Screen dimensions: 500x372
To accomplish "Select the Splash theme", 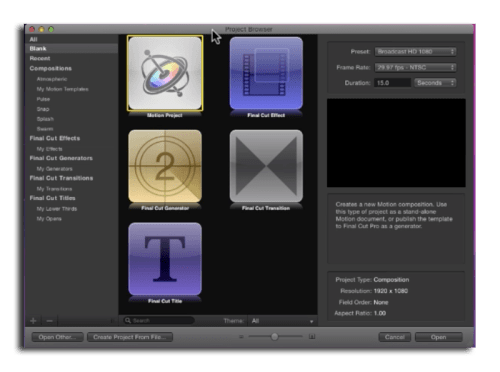I will tap(45, 119).
